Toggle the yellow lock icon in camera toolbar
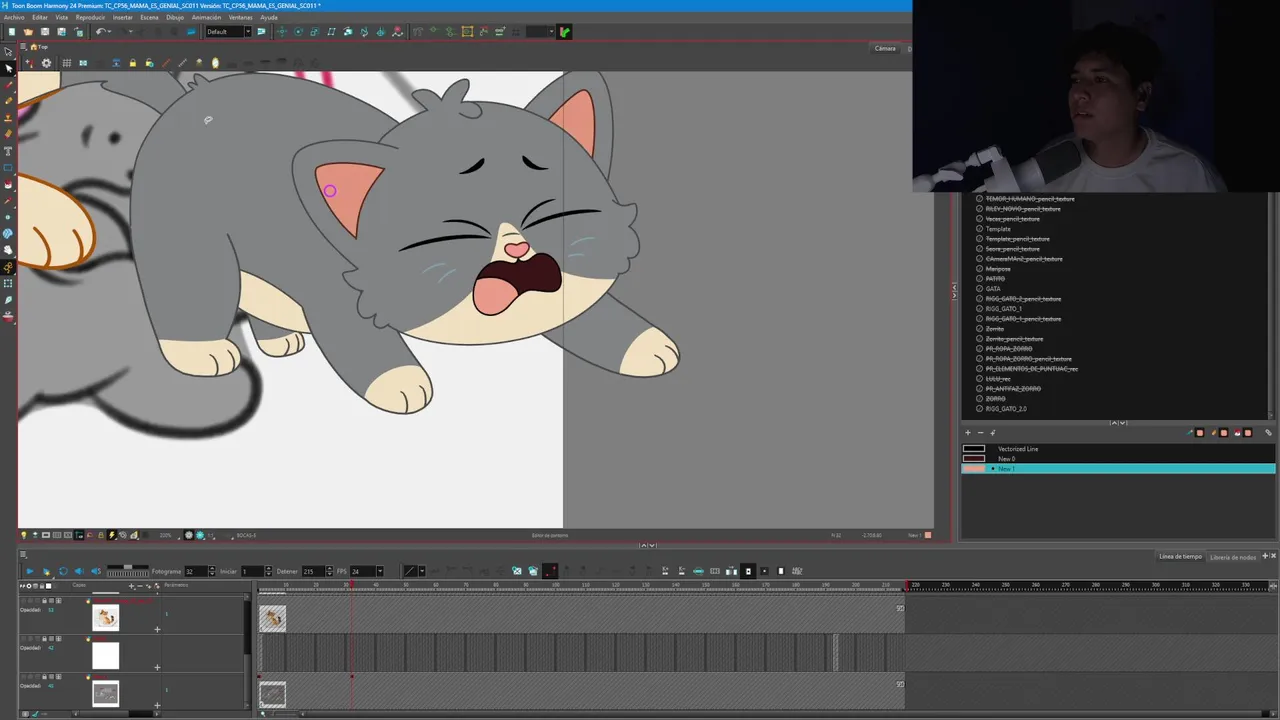 132,63
